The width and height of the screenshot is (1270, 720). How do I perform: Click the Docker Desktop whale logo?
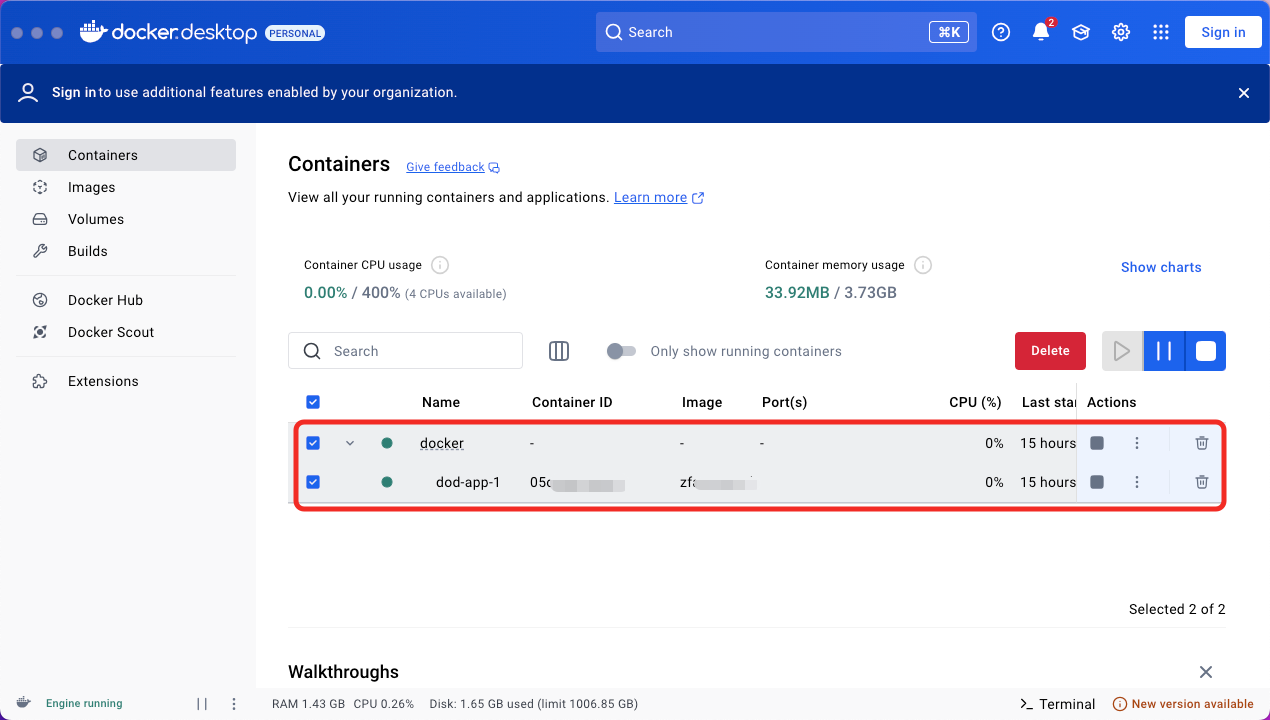click(x=93, y=32)
